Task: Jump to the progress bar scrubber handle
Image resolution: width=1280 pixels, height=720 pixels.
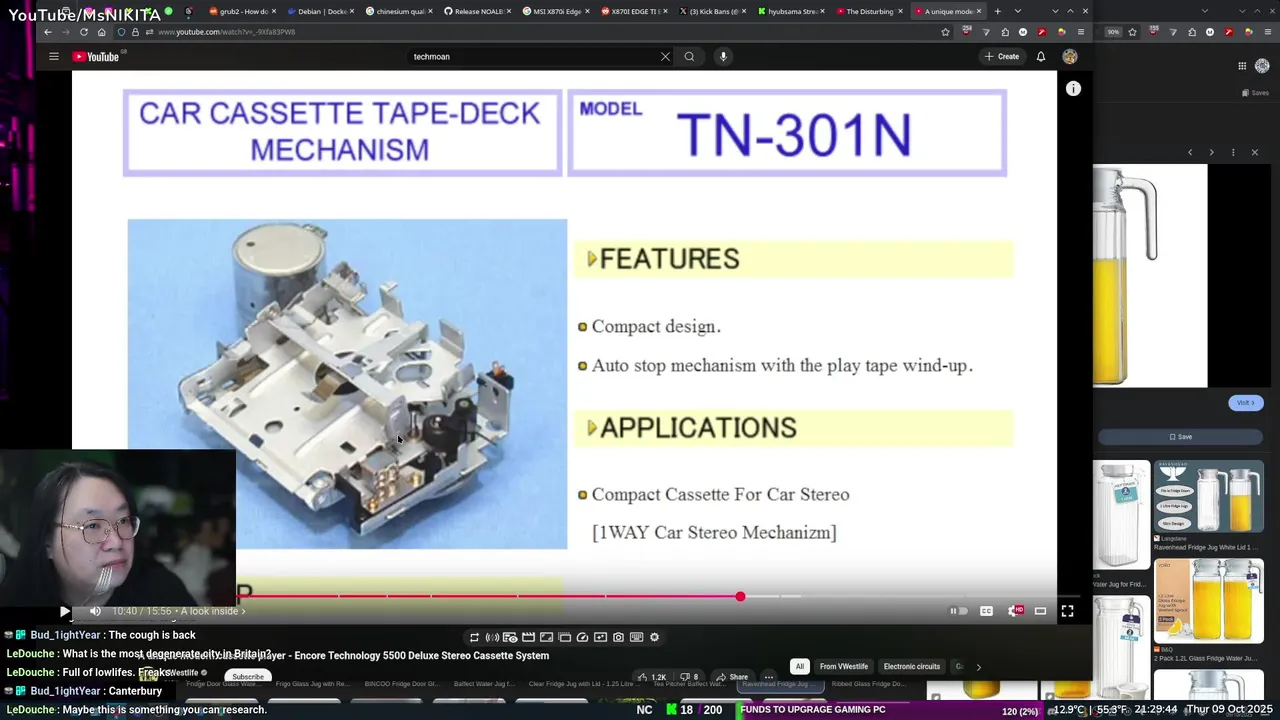Action: [x=740, y=597]
